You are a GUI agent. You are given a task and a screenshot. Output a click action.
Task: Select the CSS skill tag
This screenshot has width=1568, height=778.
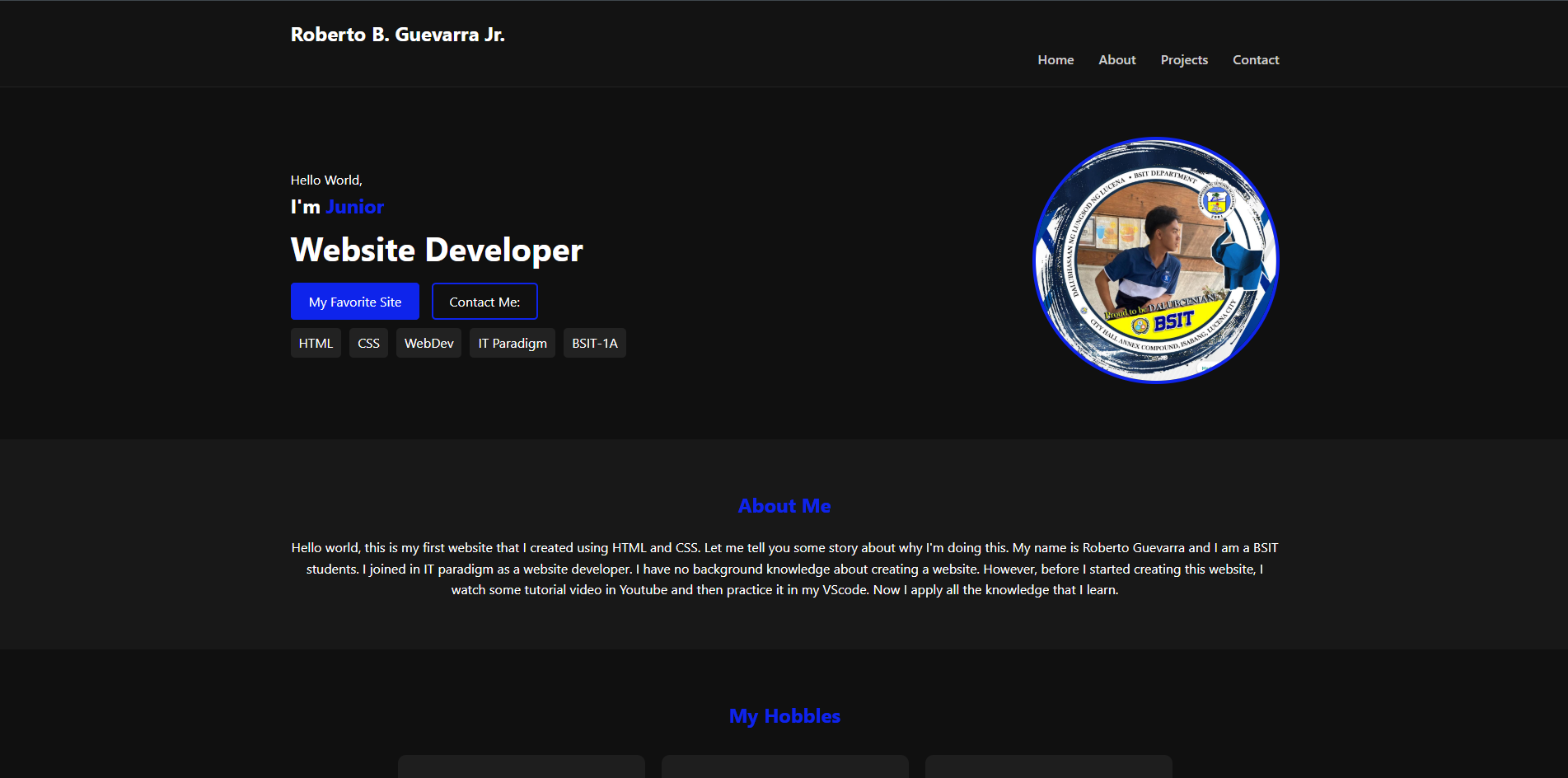[368, 342]
